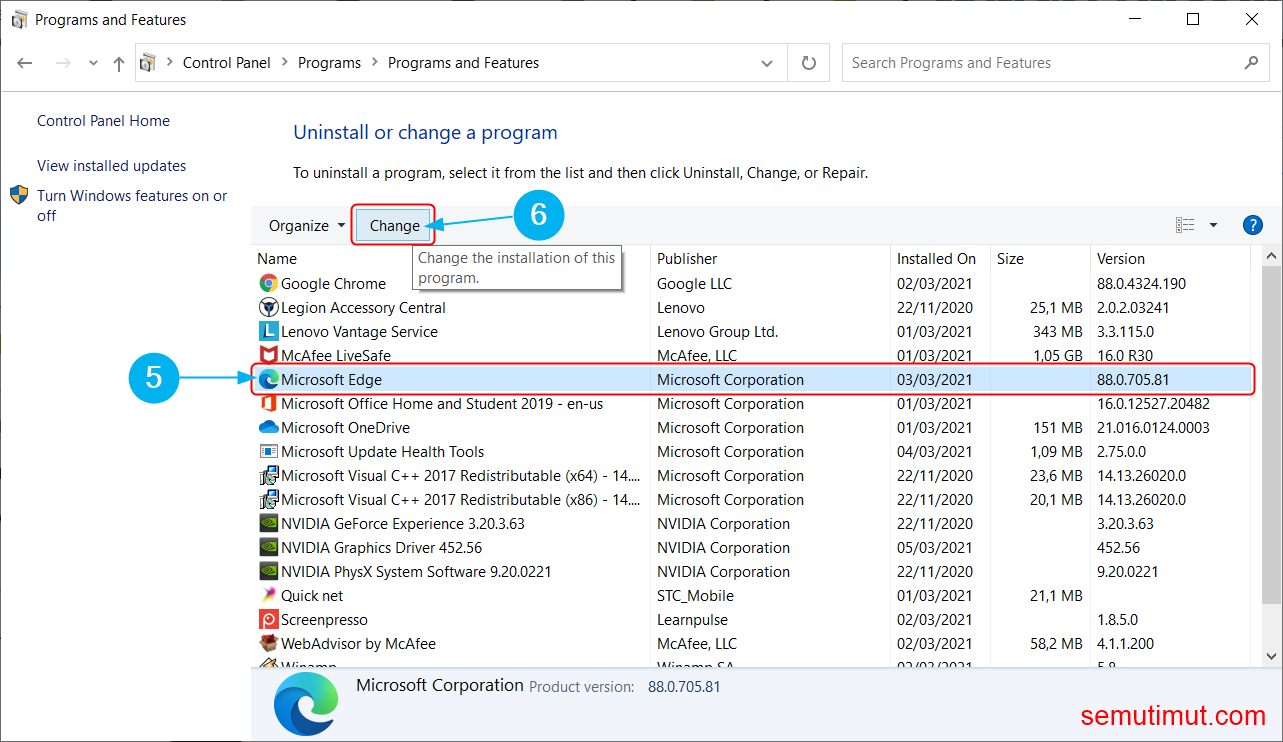Click the Change button in toolbar
Screen dimensions: 1283x742
point(394,226)
